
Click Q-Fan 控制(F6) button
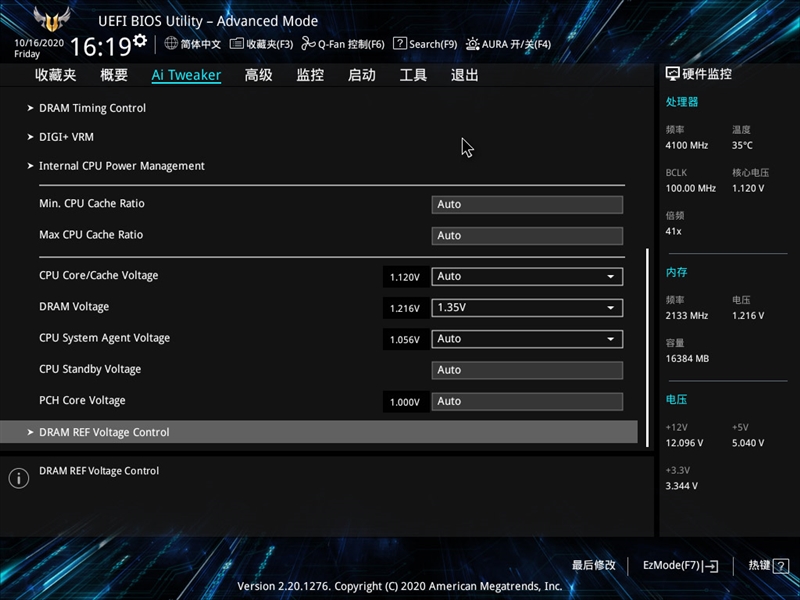pos(343,44)
